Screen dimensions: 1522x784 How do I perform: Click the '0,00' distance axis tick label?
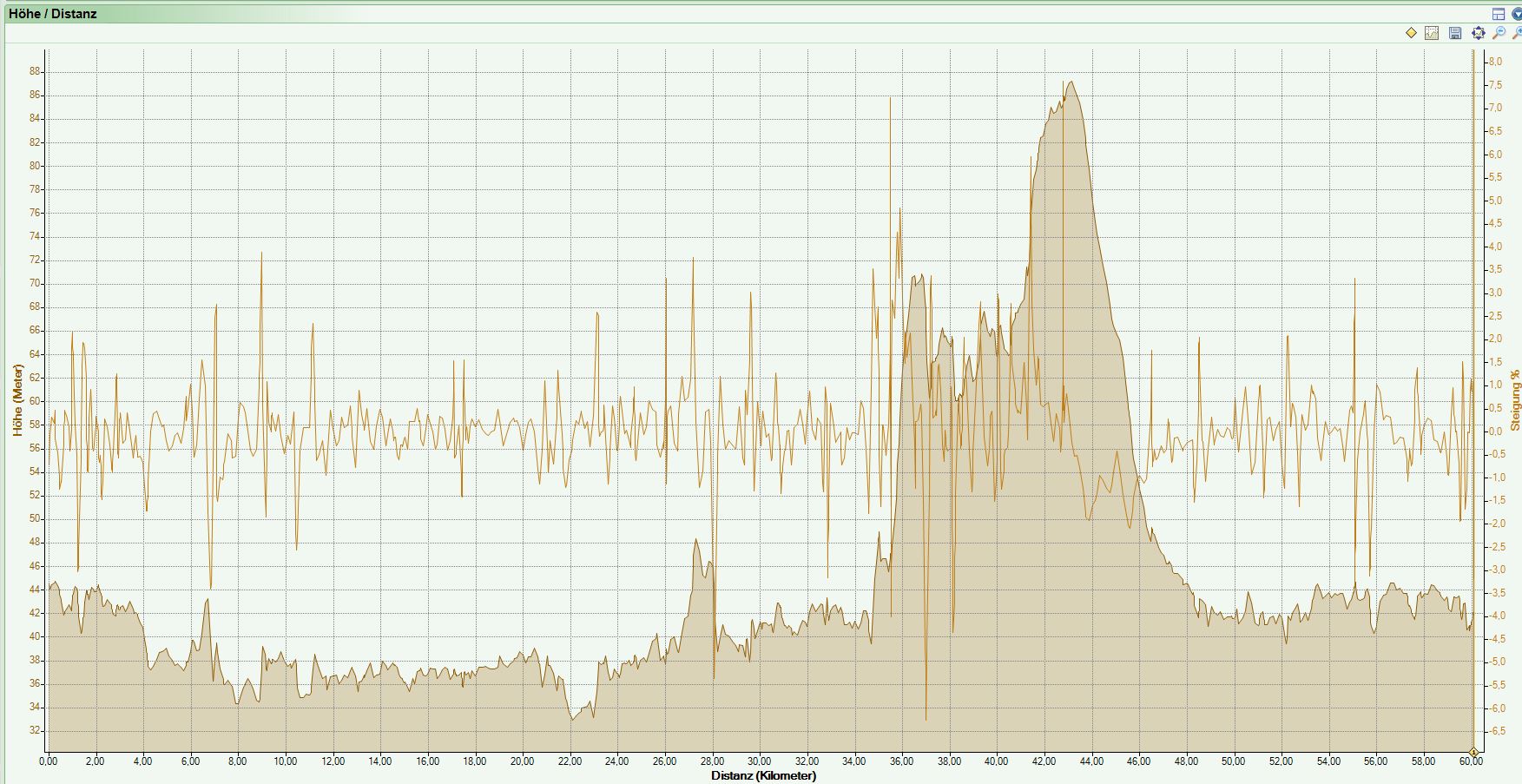click(49, 761)
